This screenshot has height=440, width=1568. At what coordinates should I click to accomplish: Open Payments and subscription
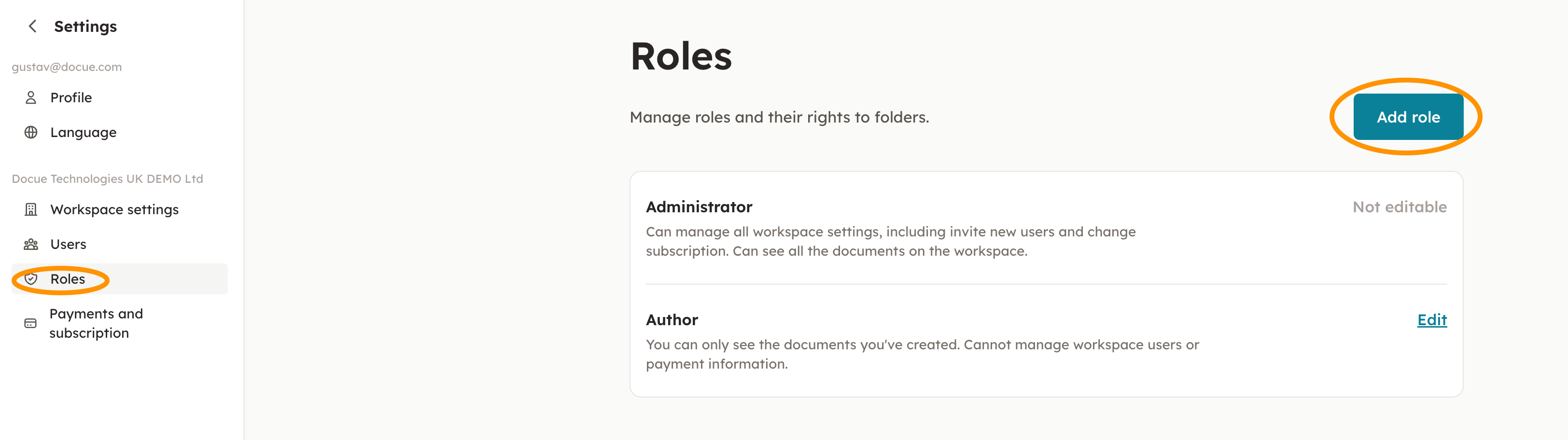point(96,323)
